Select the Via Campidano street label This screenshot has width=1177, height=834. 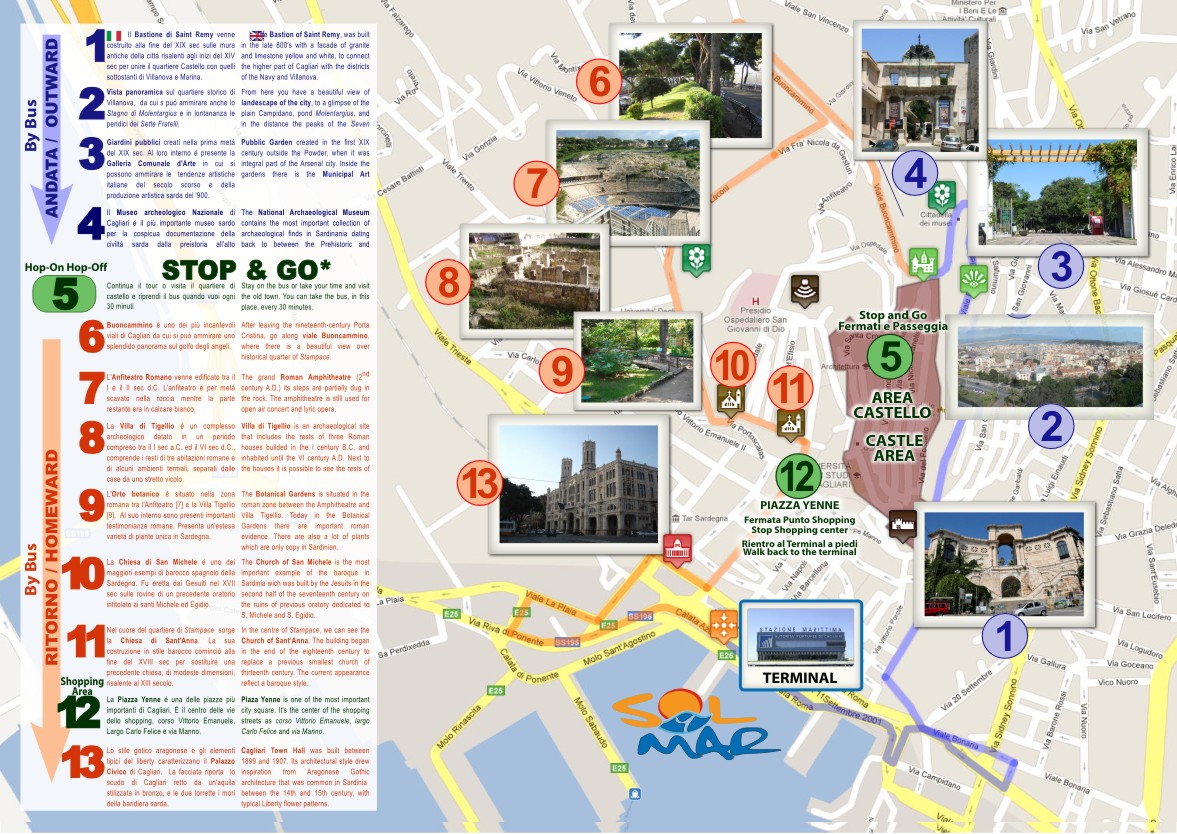tap(934, 778)
